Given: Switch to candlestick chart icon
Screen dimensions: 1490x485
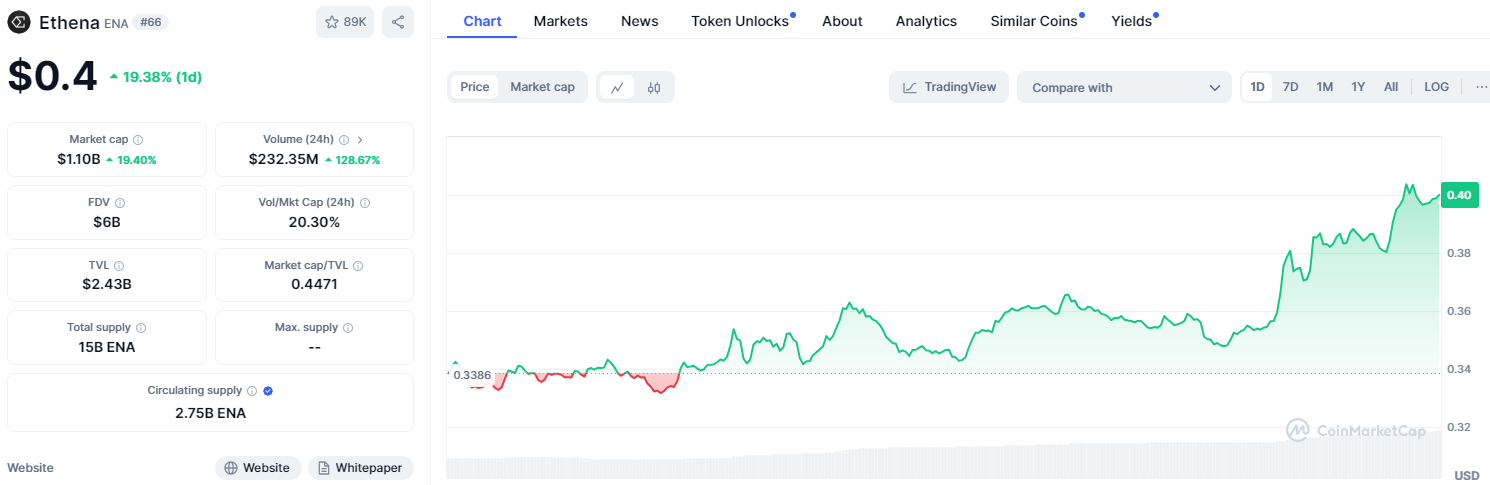Looking at the screenshot, I should pyautogui.click(x=654, y=87).
